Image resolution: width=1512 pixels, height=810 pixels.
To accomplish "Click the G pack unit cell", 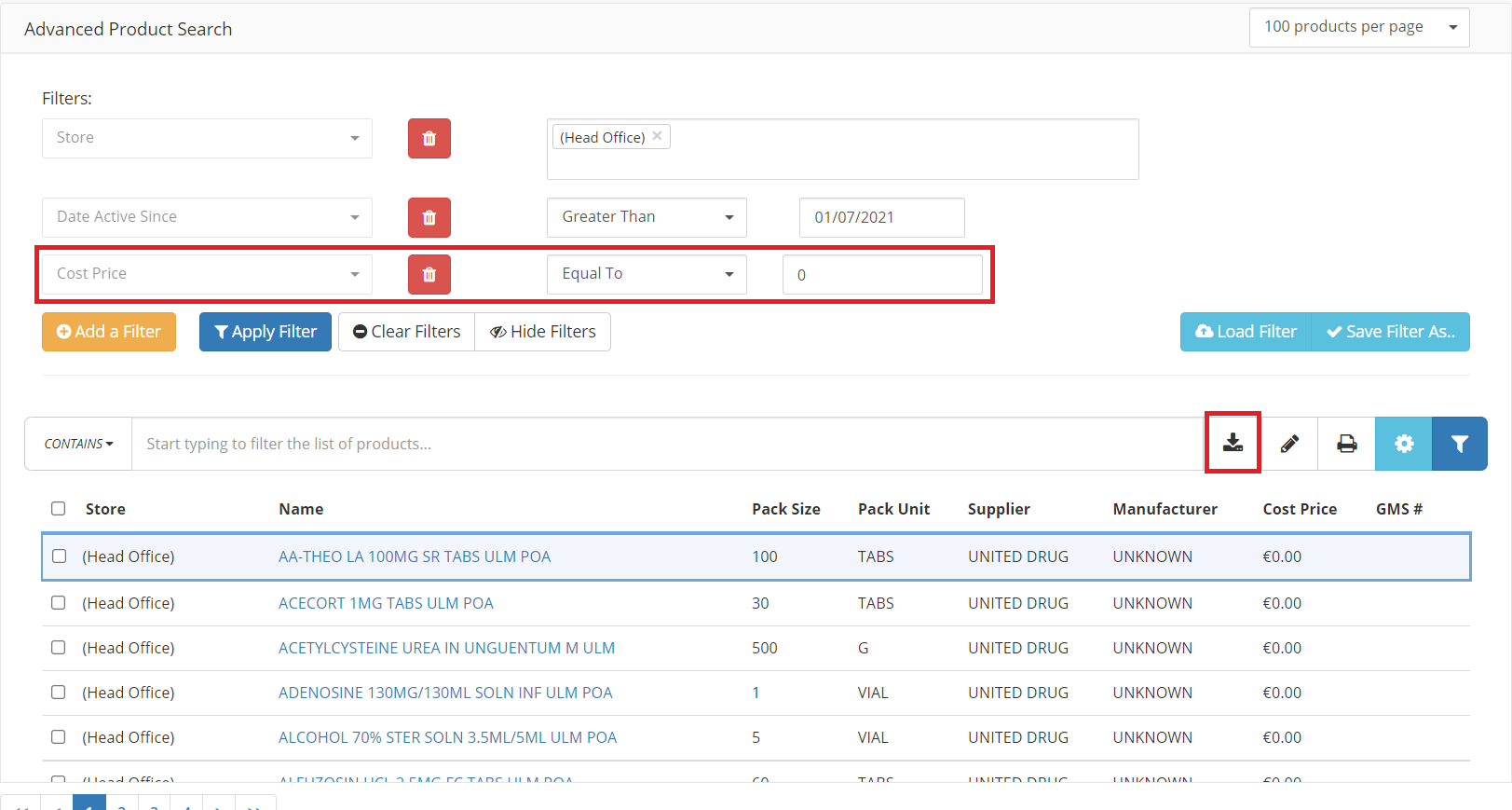I will coord(863,648).
